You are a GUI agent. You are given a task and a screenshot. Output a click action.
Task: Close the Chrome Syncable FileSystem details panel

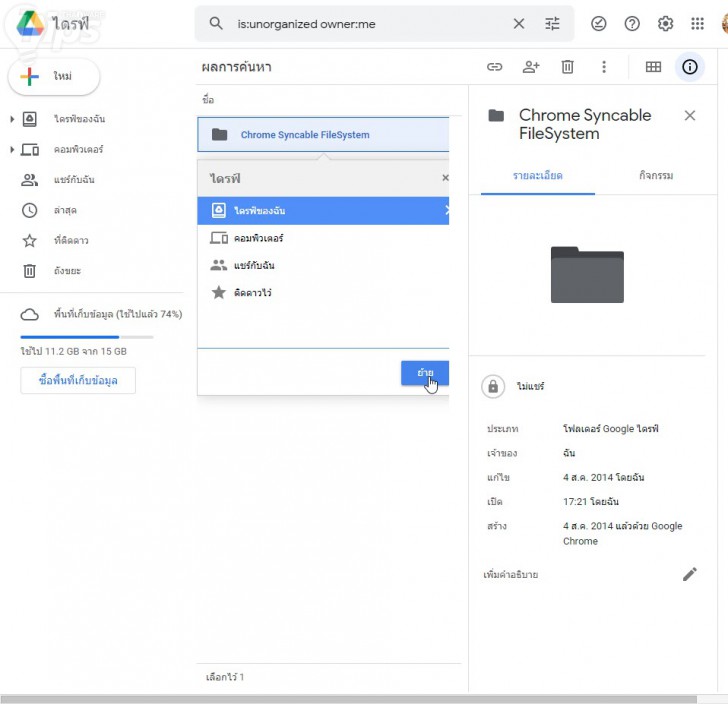(x=690, y=115)
